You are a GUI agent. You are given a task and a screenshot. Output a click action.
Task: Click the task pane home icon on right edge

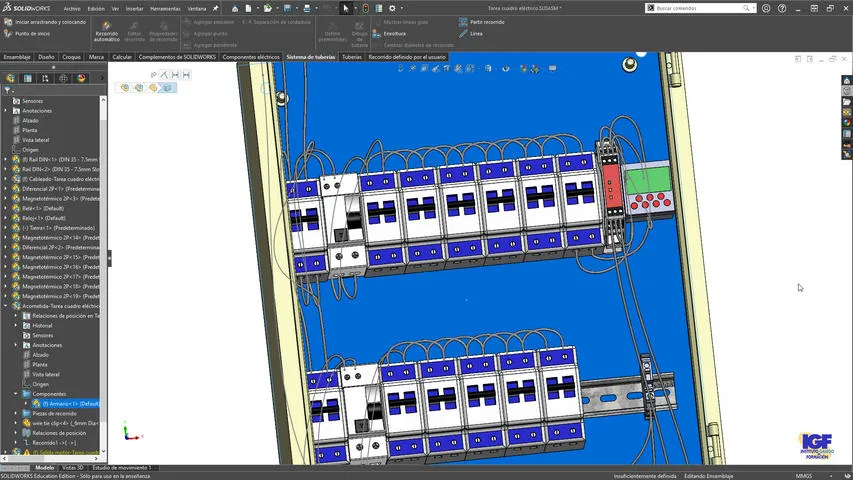(x=846, y=81)
